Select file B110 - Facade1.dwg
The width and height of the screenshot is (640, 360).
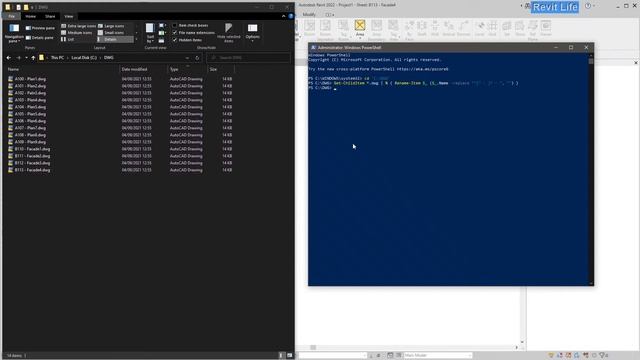[x=32, y=149]
